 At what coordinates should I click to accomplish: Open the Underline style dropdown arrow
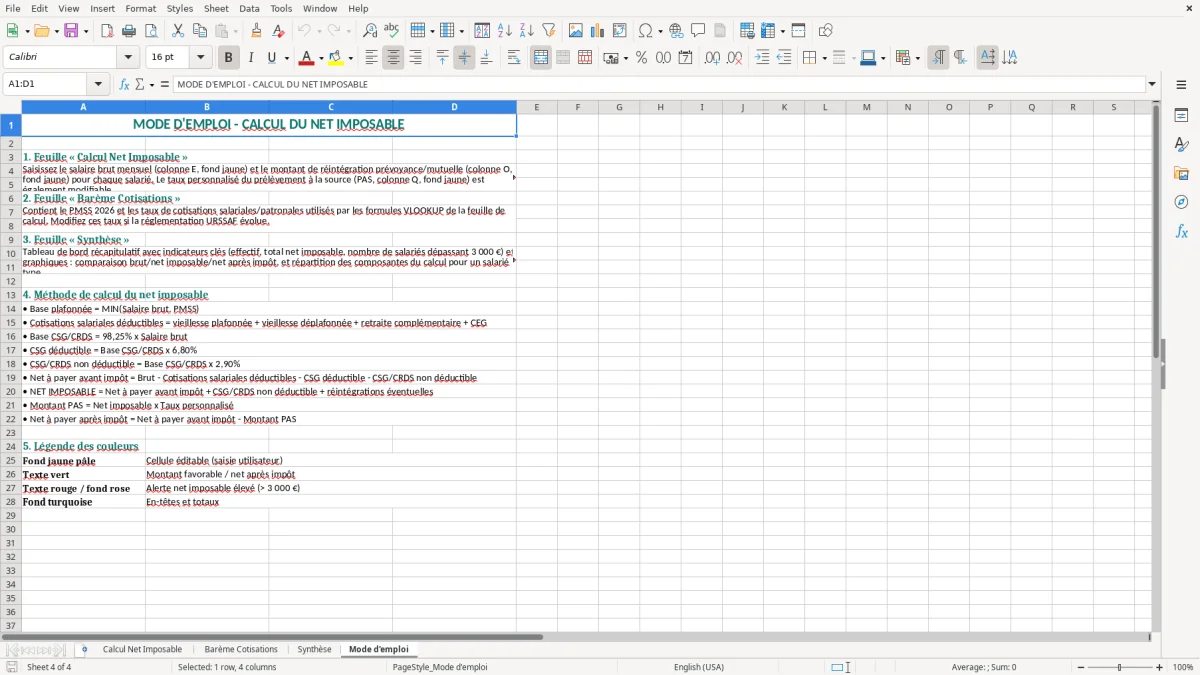pyautogui.click(x=286, y=58)
